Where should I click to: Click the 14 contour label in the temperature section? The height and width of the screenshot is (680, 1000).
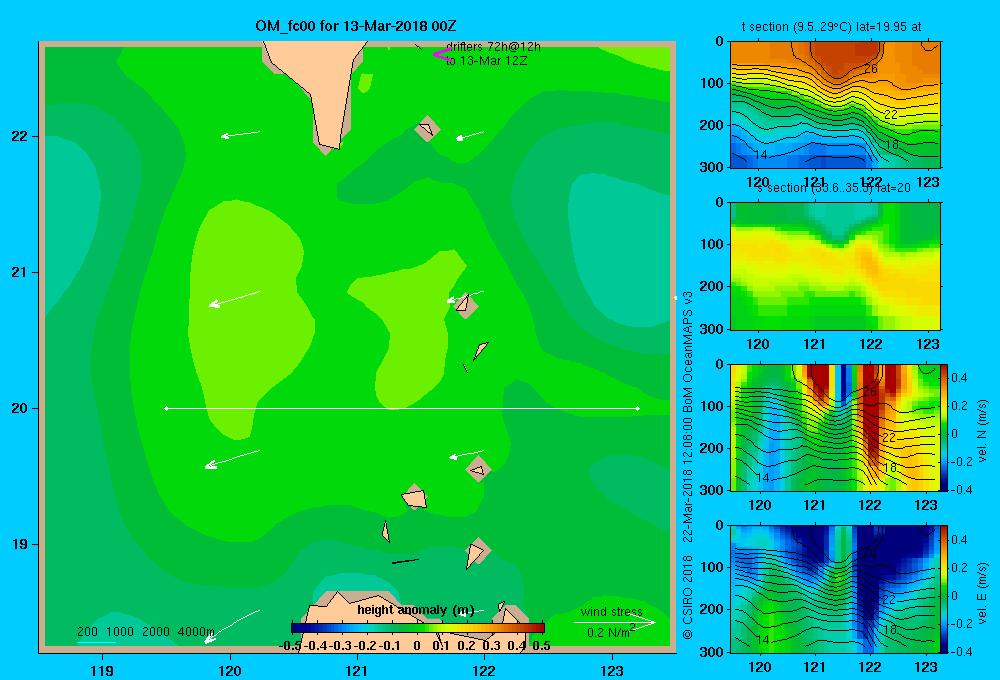coord(761,154)
